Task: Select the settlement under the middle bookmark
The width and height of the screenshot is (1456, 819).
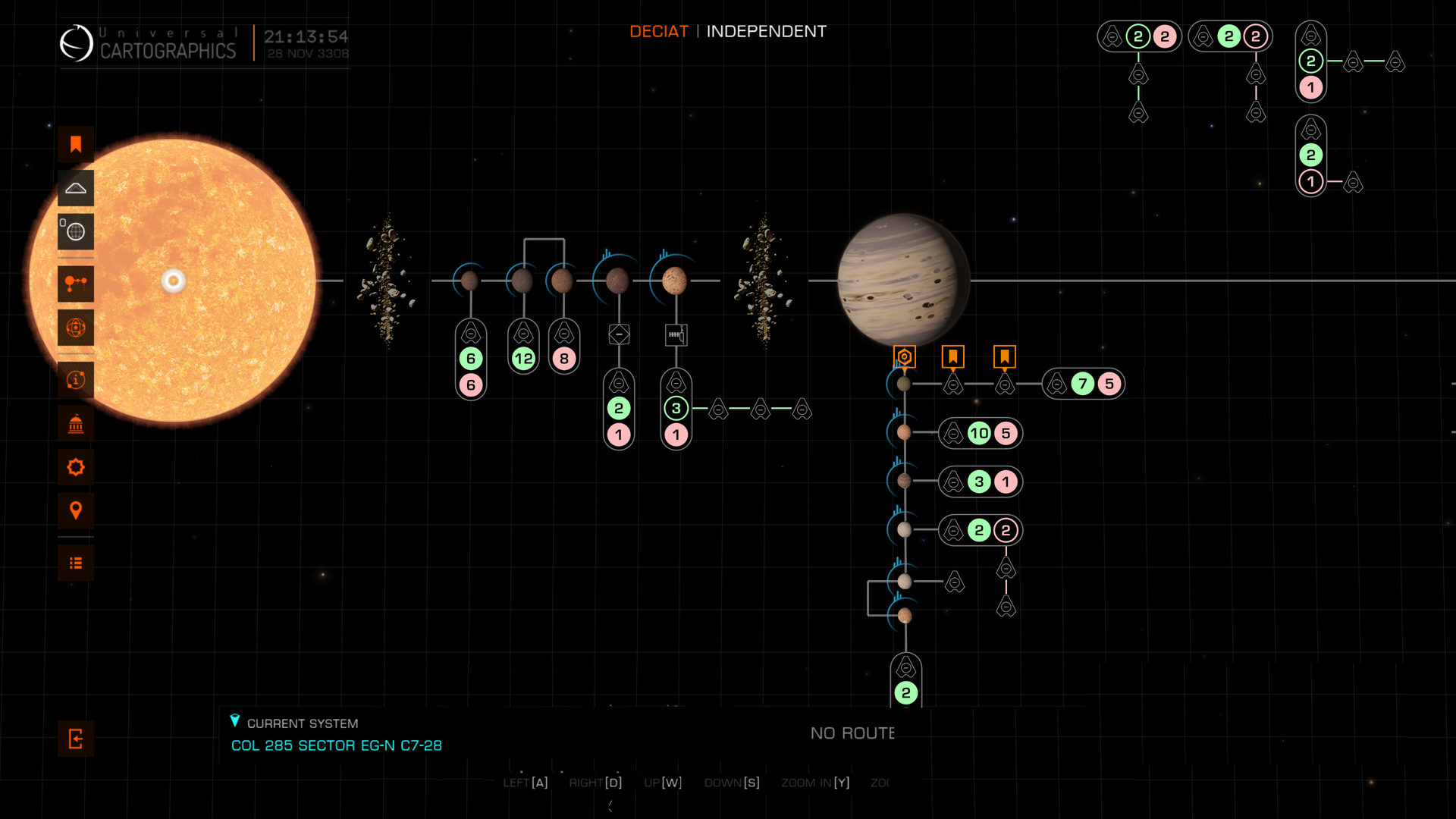Action: (953, 384)
